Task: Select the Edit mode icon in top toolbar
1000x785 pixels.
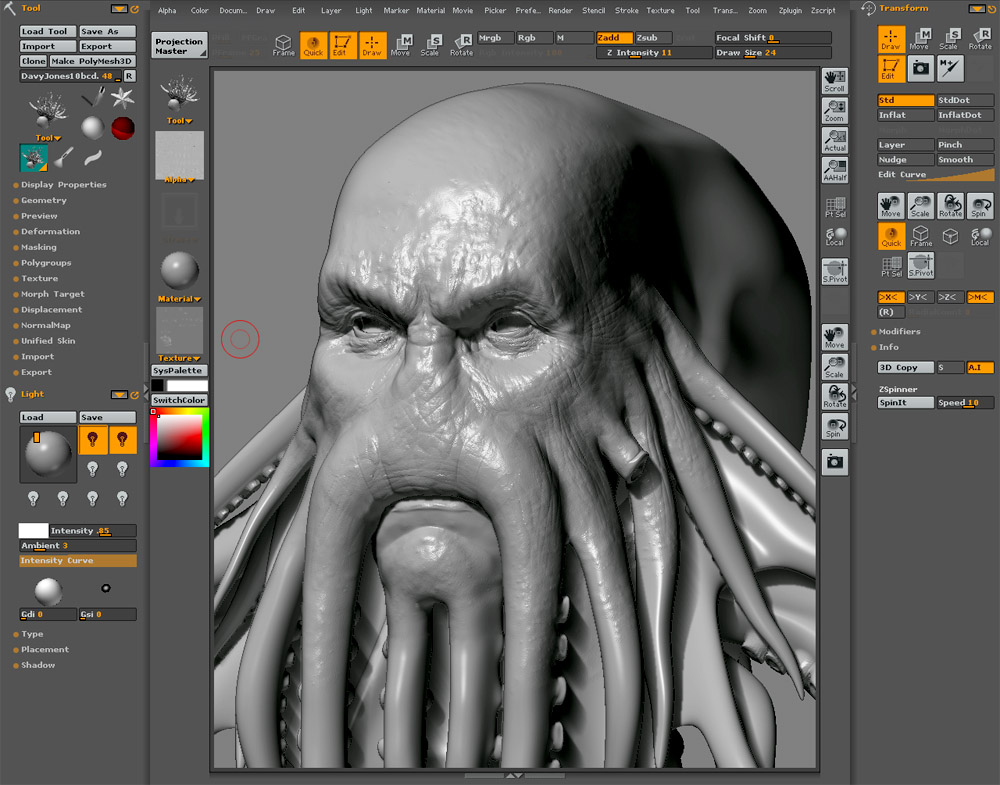Action: pos(342,45)
